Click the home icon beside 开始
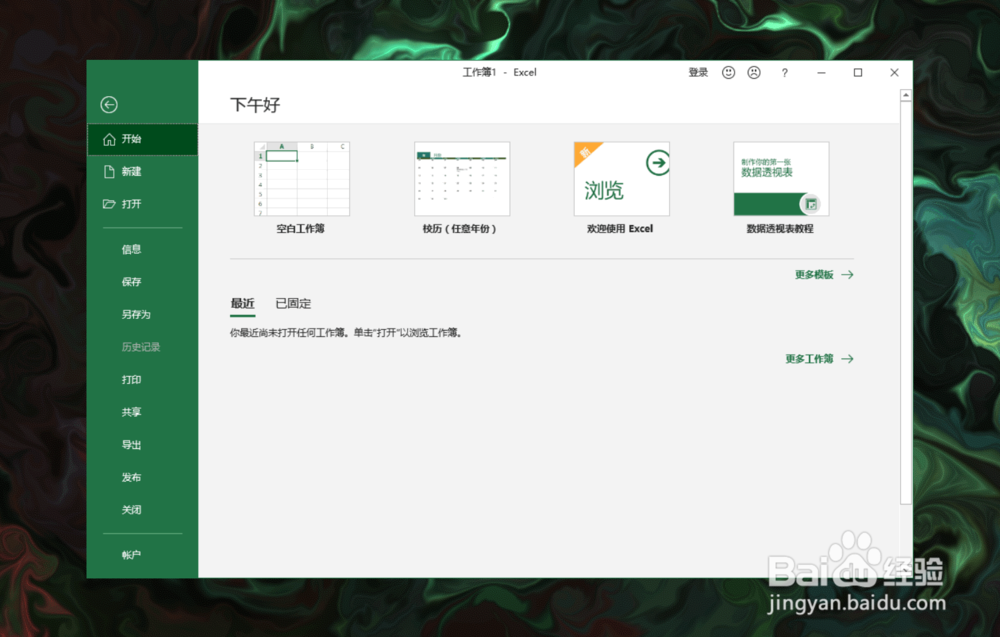This screenshot has width=1000, height=637. pos(109,139)
